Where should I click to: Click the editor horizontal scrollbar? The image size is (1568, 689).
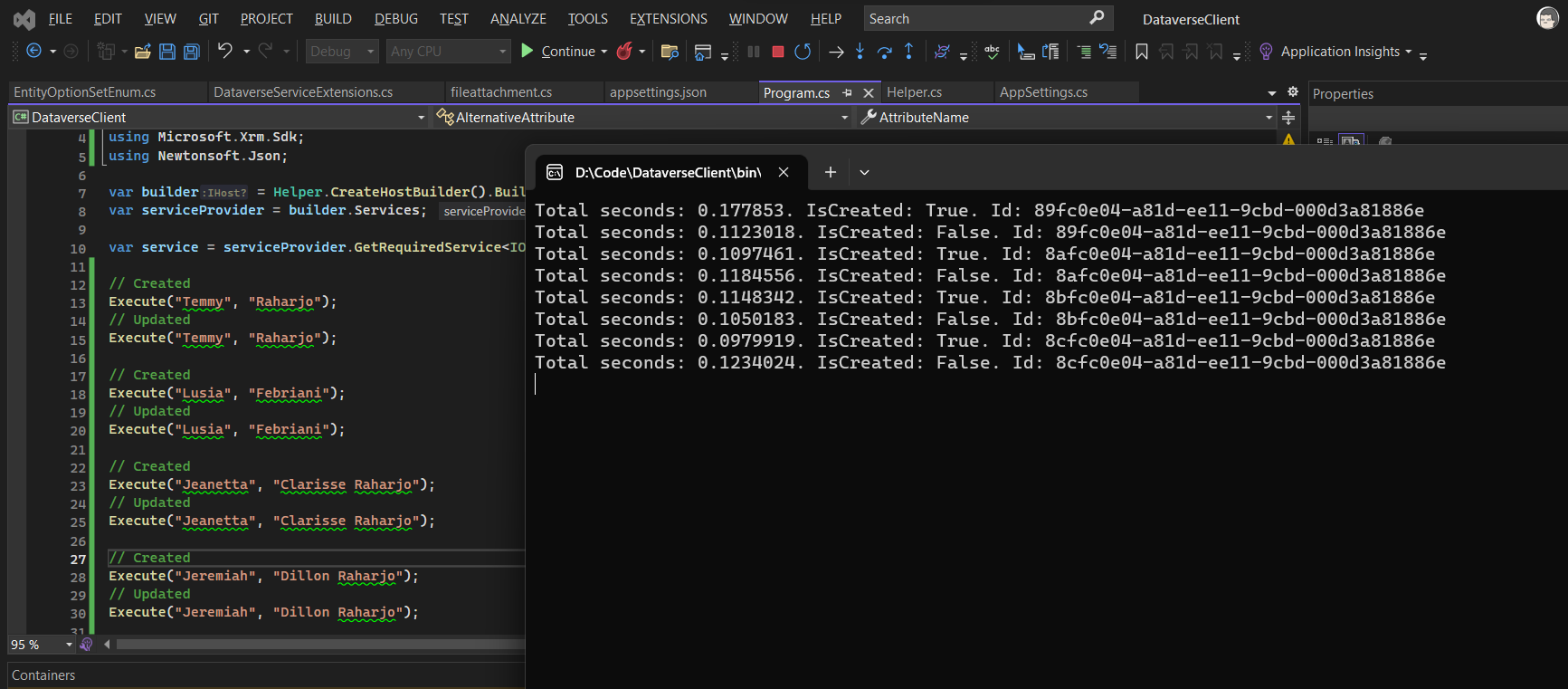[321, 645]
